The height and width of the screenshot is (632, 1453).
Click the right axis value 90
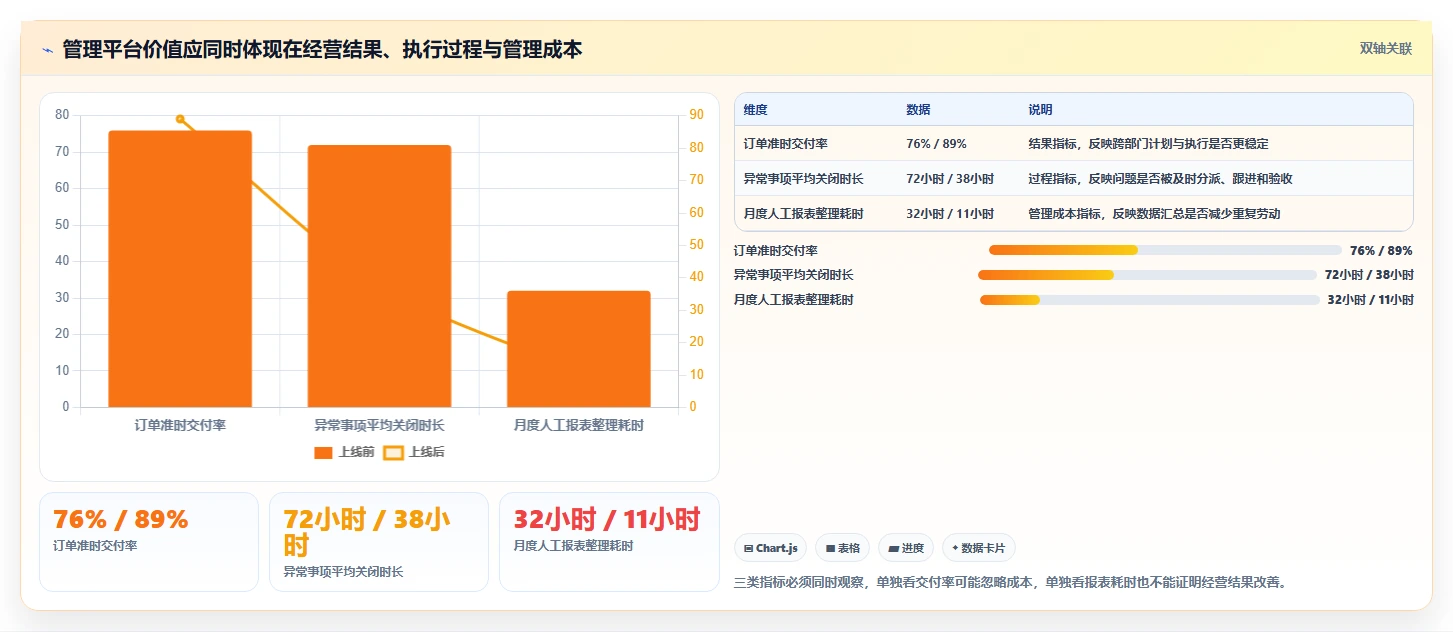696,115
